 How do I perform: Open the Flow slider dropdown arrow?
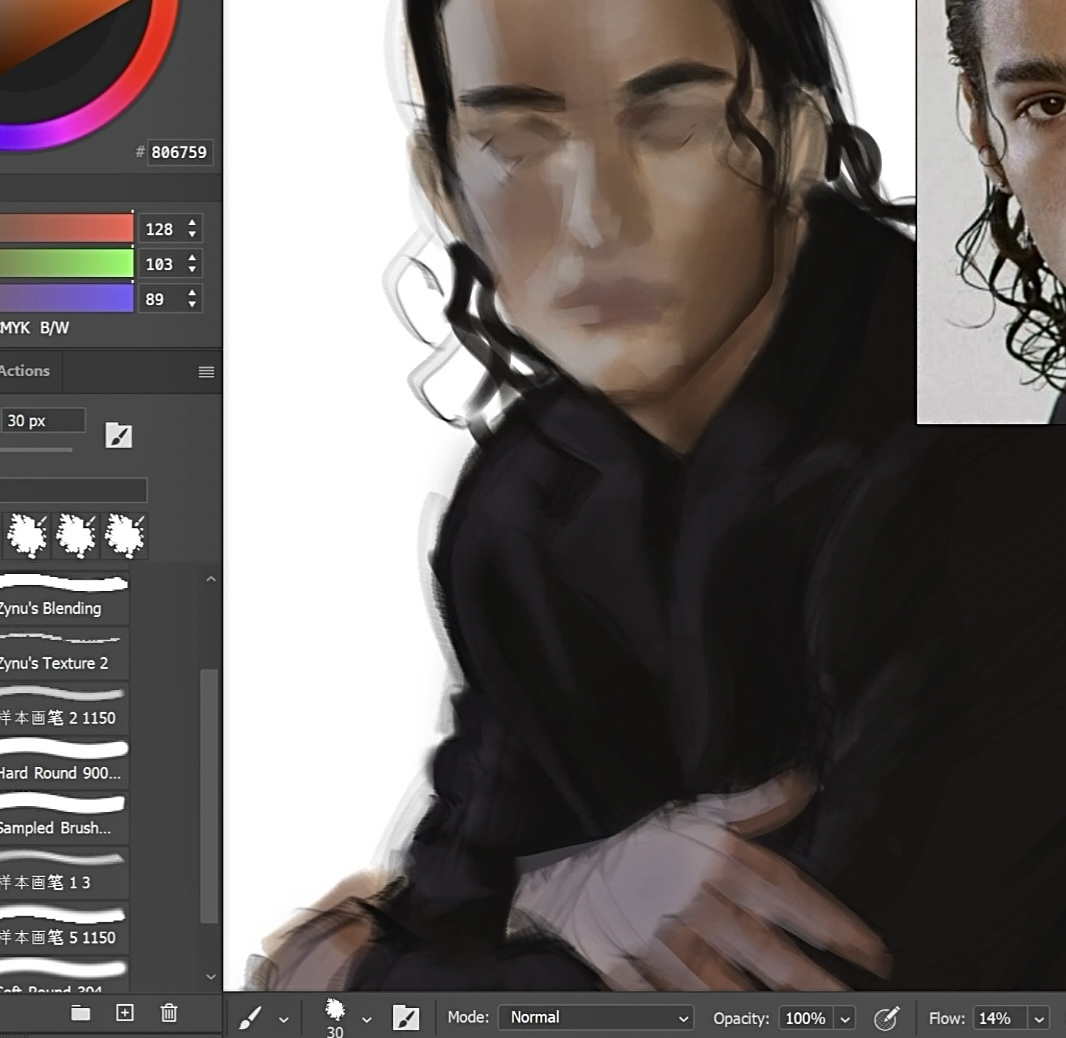click(1039, 1018)
